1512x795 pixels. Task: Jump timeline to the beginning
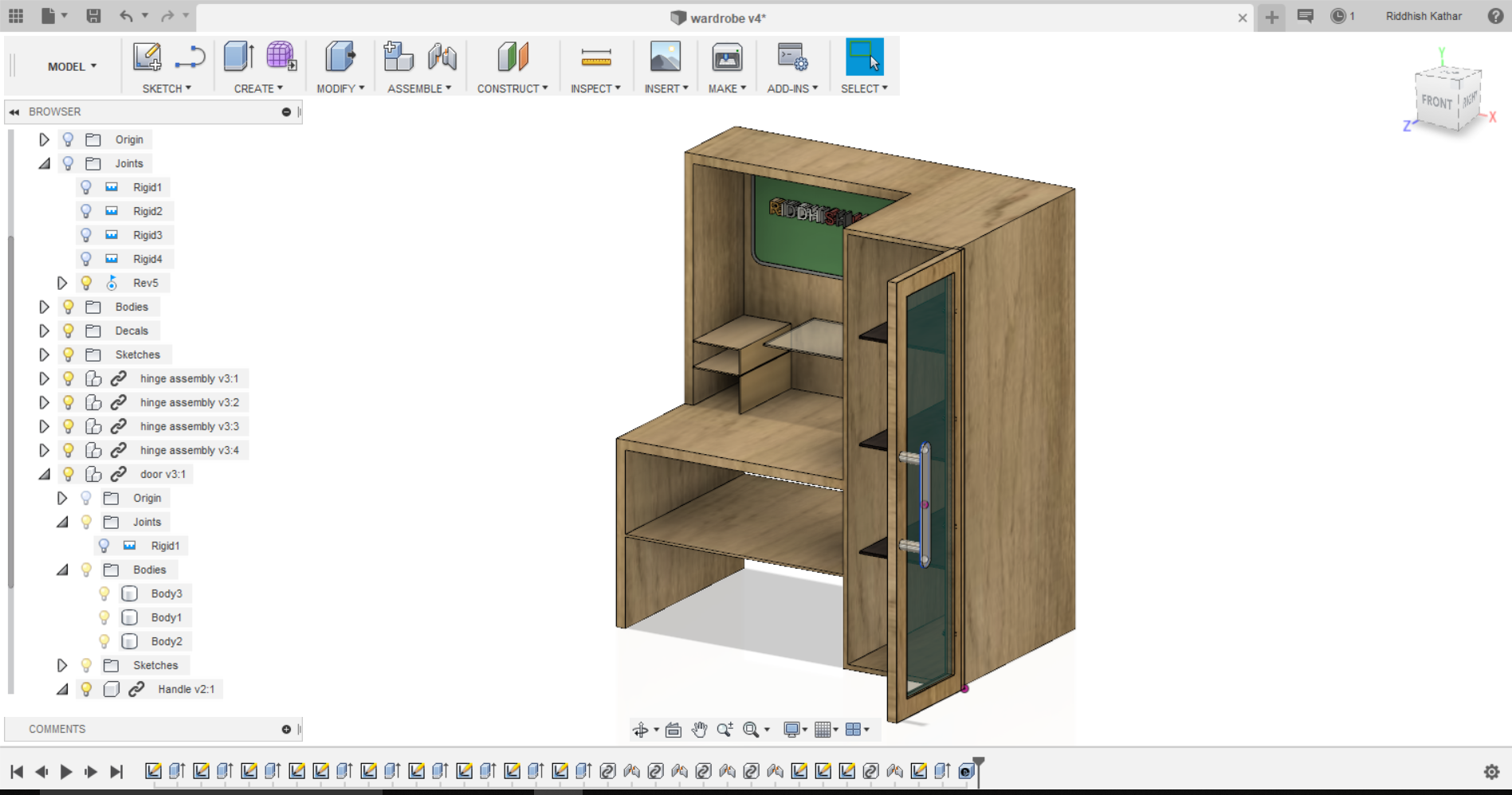(17, 771)
